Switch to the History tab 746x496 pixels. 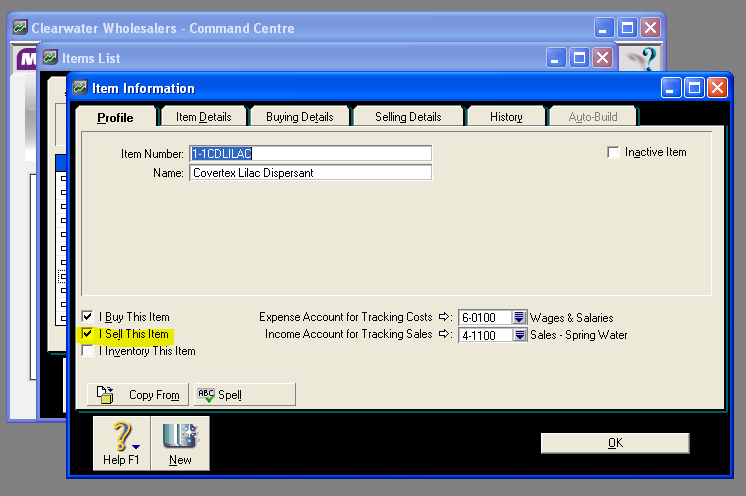pyautogui.click(x=506, y=117)
